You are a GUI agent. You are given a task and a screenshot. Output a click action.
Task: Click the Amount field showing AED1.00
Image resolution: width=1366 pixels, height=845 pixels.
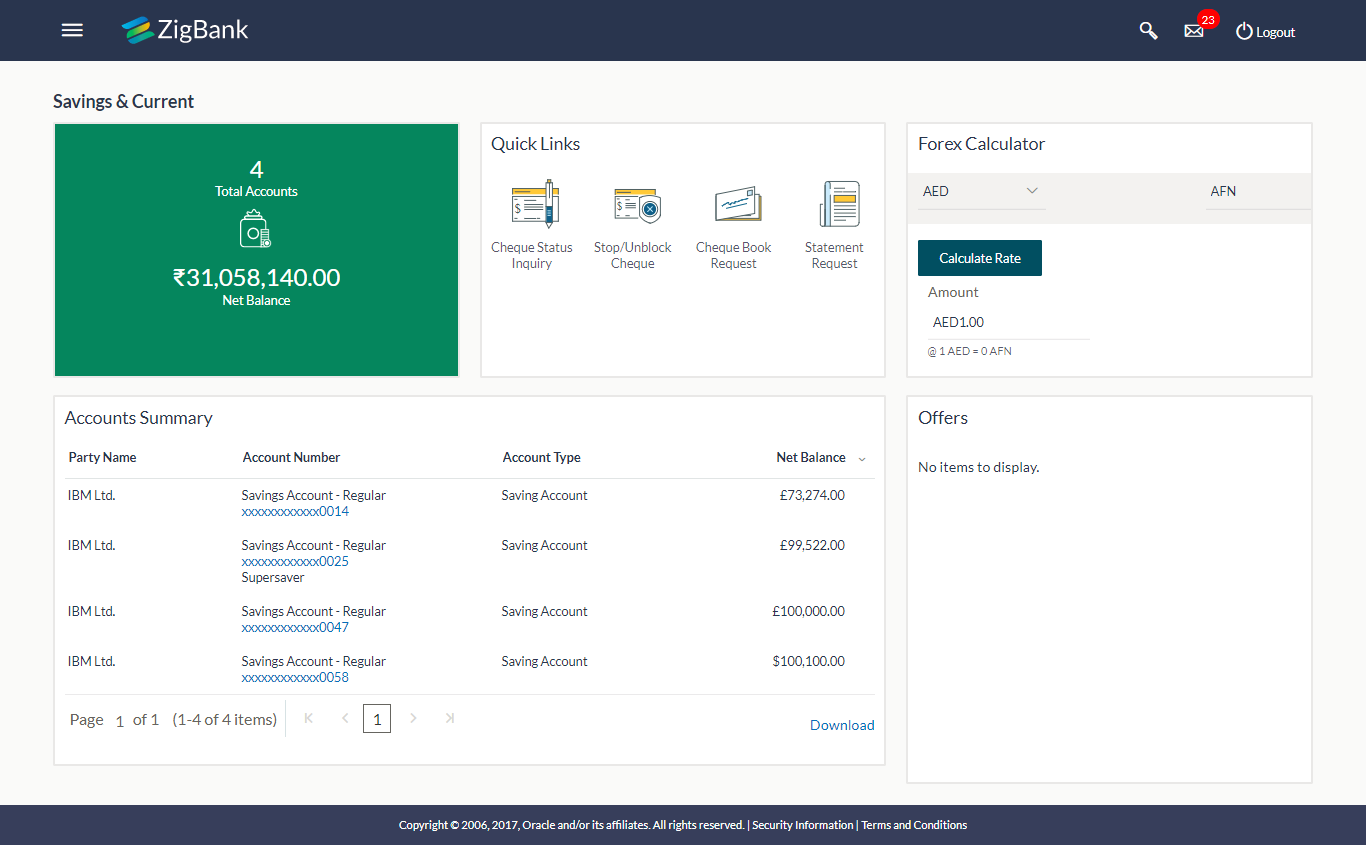(1008, 323)
